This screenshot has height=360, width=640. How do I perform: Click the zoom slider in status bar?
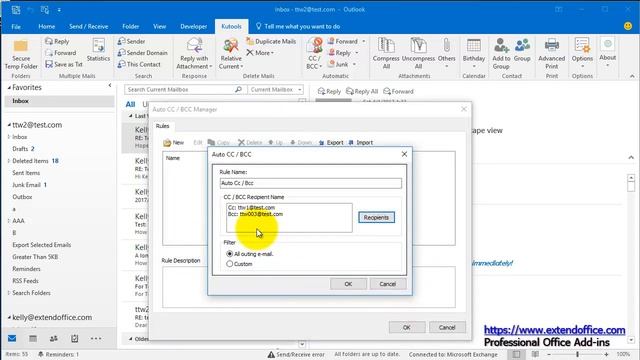[x=577, y=354]
